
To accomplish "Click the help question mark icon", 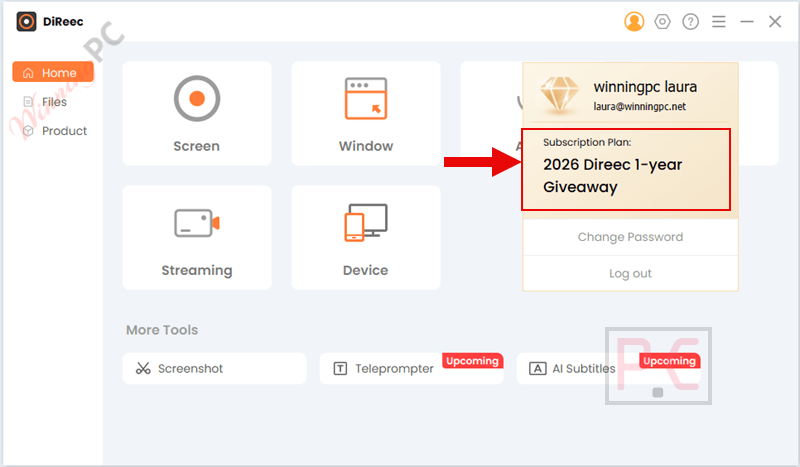I will click(690, 21).
